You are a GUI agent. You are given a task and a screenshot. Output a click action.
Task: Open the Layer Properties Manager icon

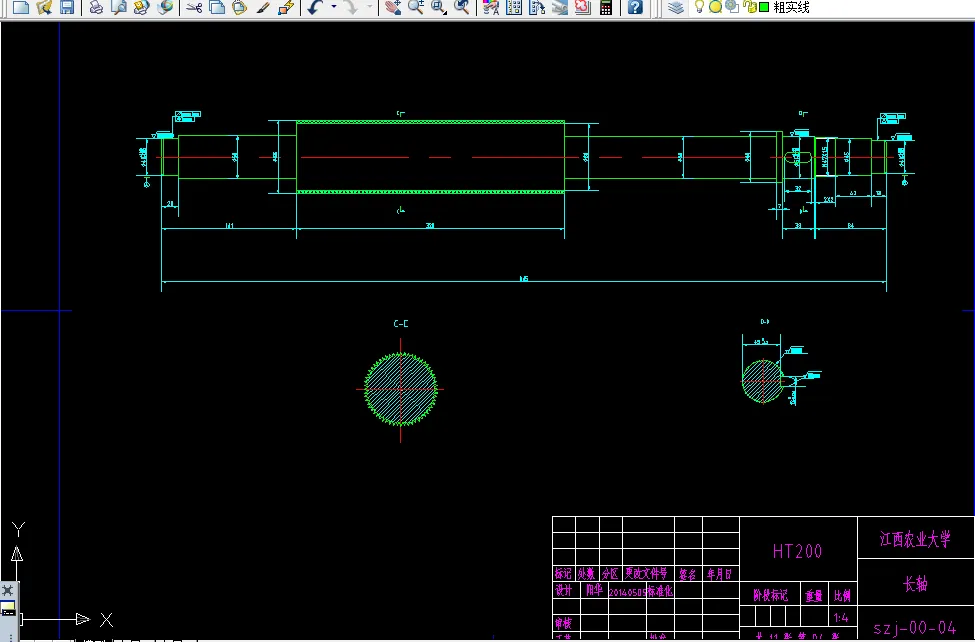675,7
